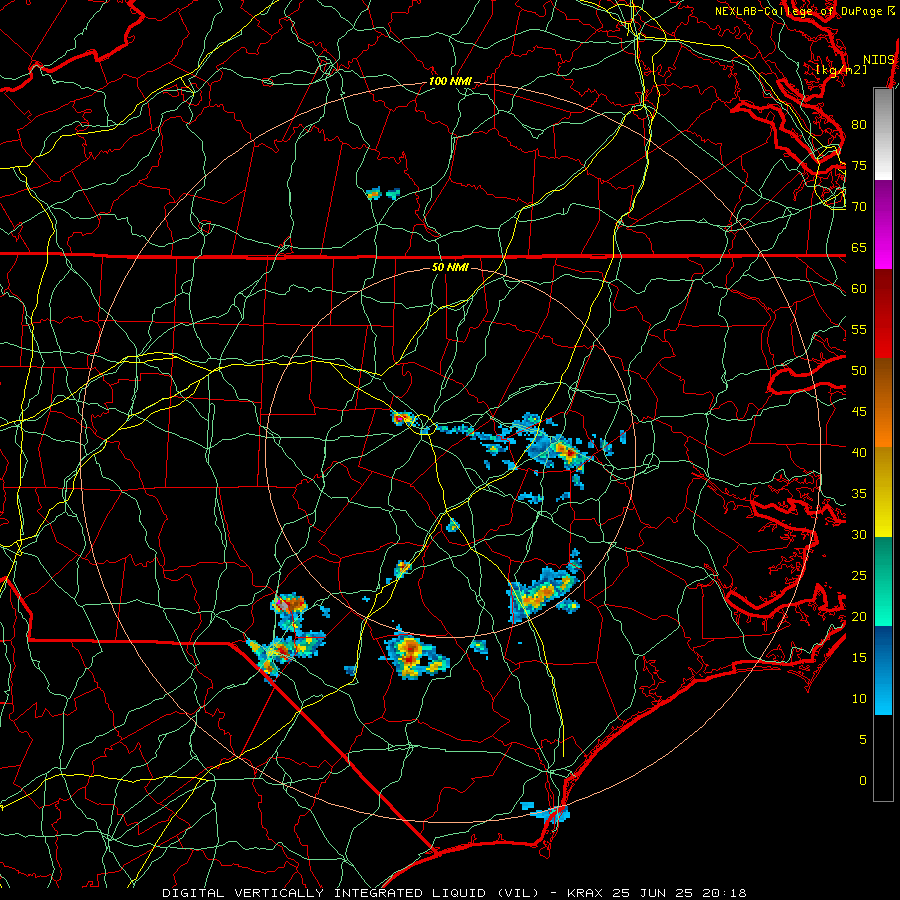Click the kg/m2 units label
This screenshot has width=900, height=900.
coord(841,70)
